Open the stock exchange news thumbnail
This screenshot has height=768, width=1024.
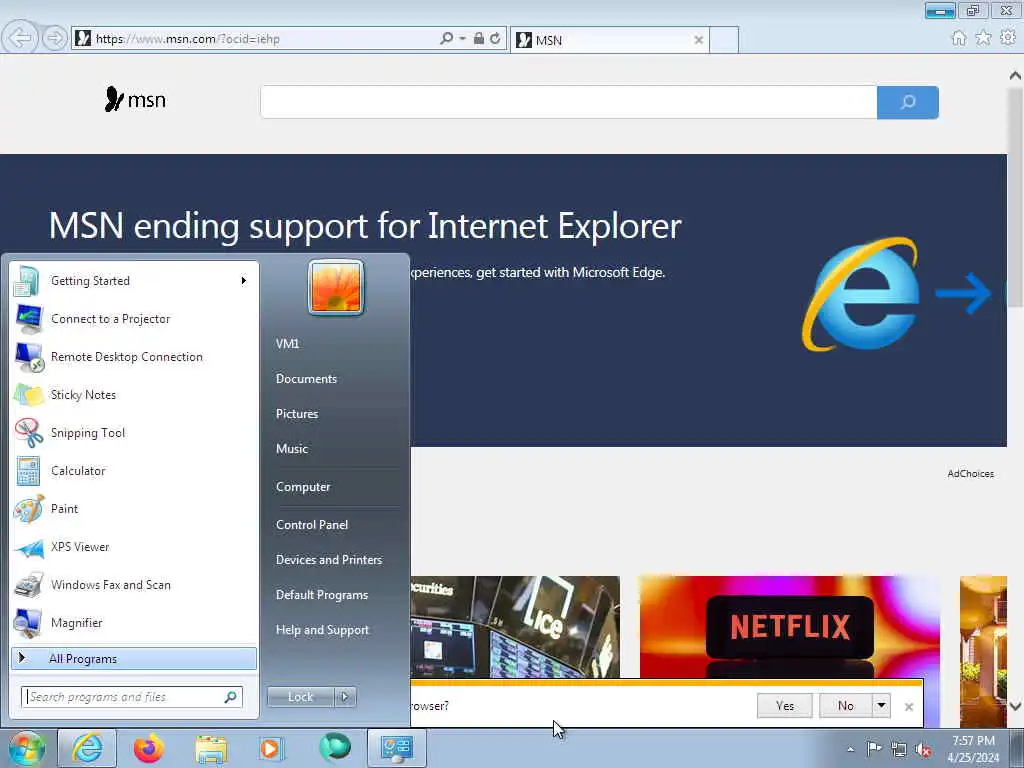point(515,627)
